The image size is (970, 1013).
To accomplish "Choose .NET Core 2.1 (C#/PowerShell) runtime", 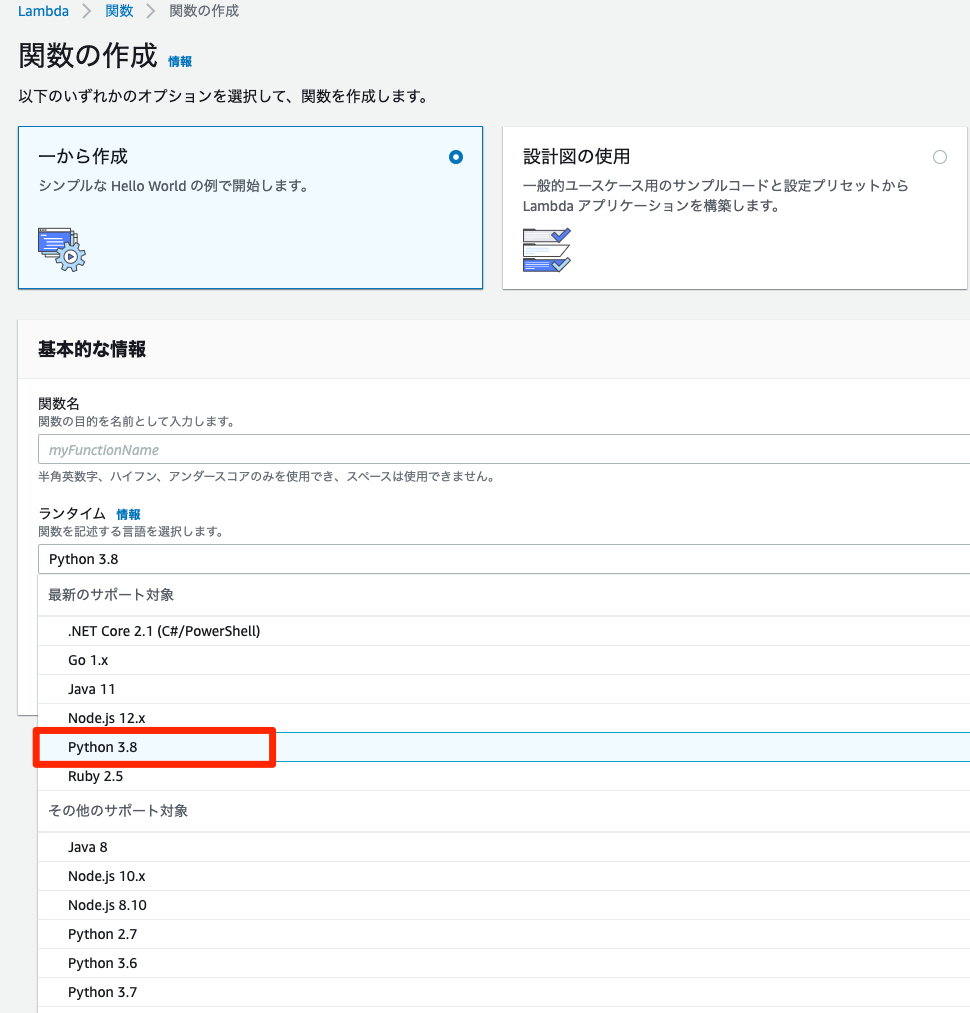I will pos(164,631).
